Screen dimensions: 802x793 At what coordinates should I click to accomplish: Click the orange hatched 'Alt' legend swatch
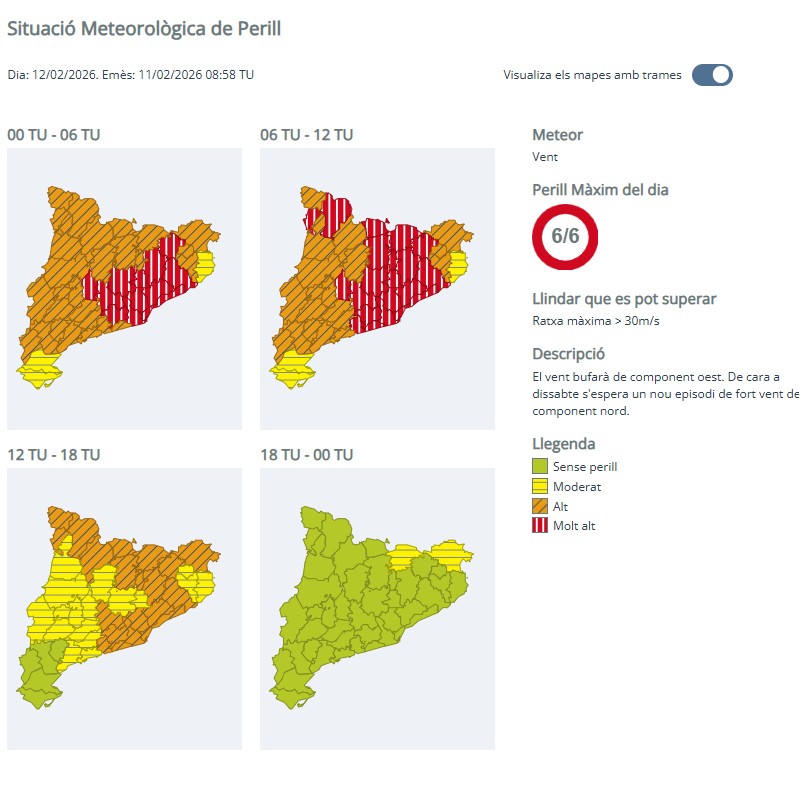pyautogui.click(x=540, y=506)
